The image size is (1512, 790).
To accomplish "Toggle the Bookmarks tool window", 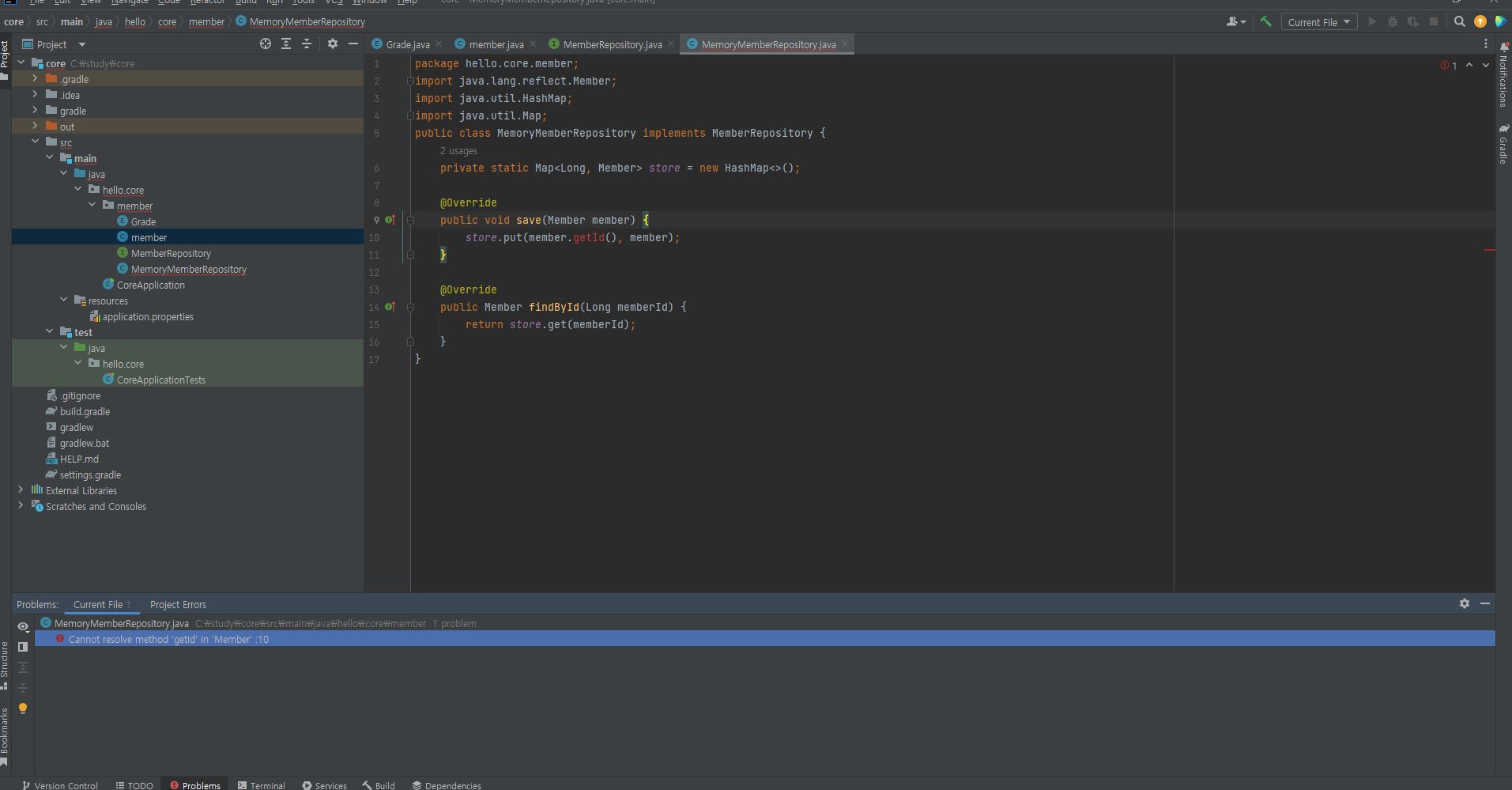I will click(x=5, y=735).
